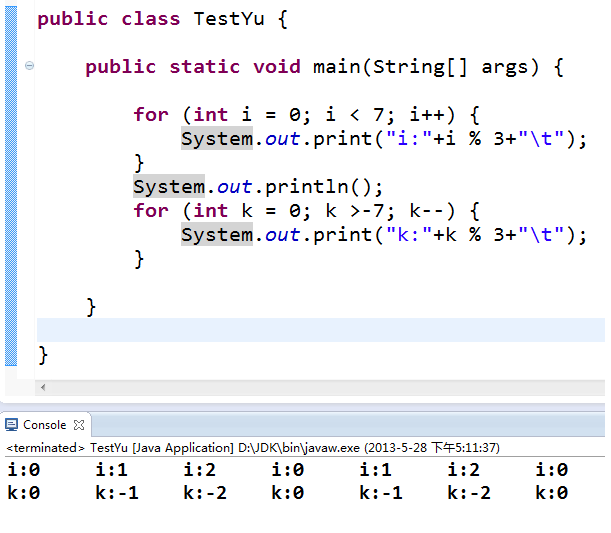Click the Console monitor icon
This screenshot has height=533, width=611.
(11, 425)
